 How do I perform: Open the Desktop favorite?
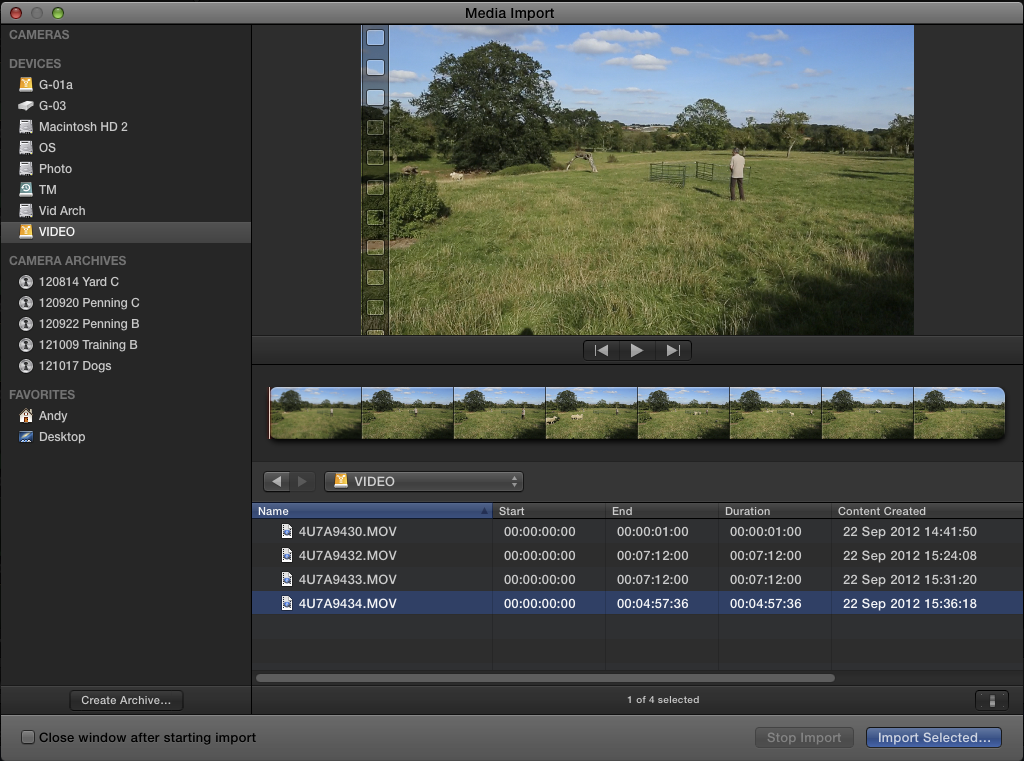[61, 437]
